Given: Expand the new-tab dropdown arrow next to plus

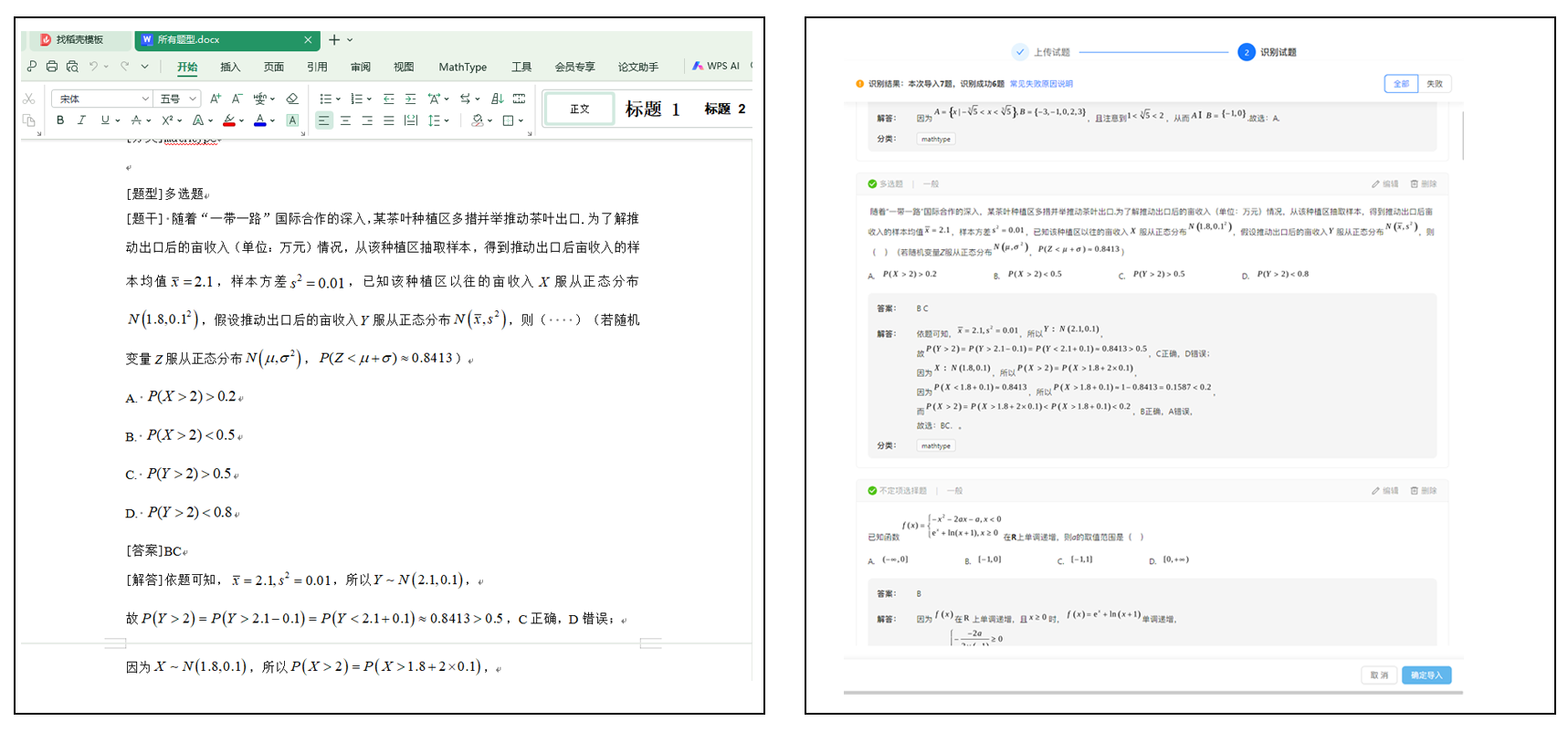Looking at the screenshot, I should [350, 40].
